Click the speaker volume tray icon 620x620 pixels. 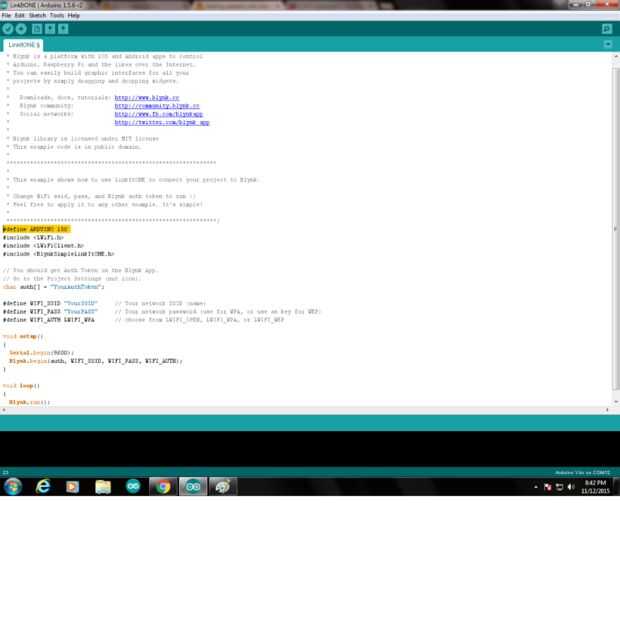coord(571,487)
